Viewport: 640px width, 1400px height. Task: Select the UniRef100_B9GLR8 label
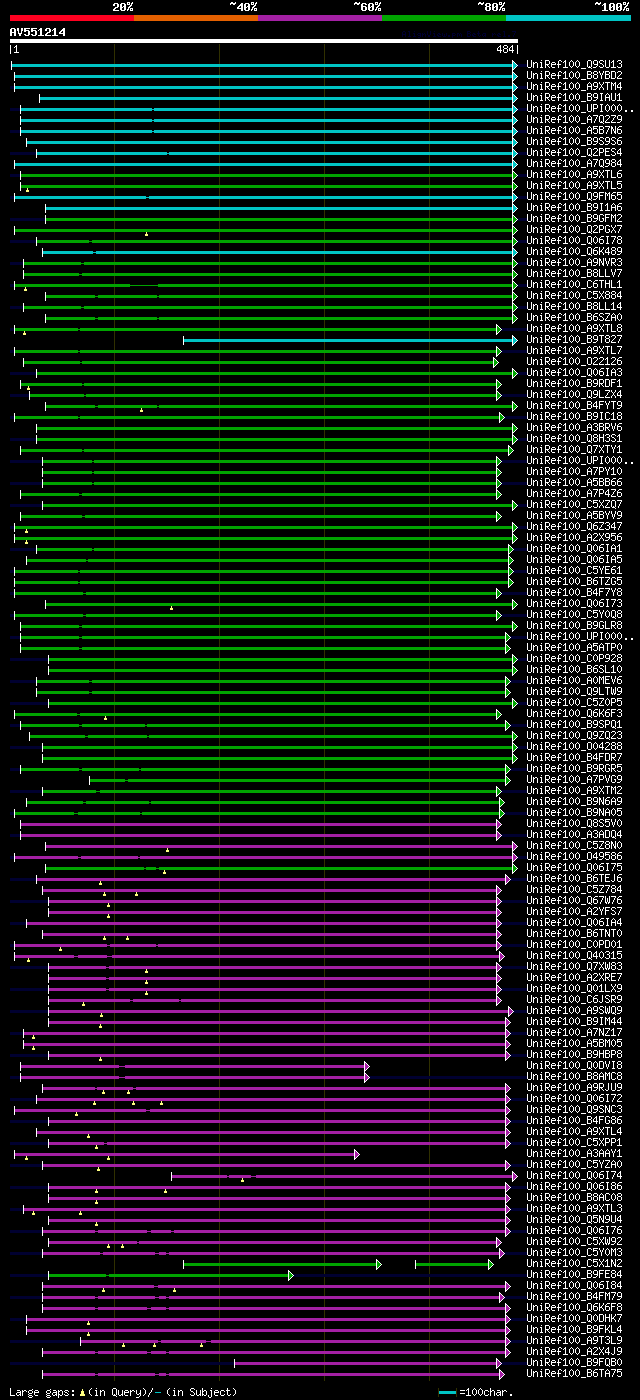(574, 625)
